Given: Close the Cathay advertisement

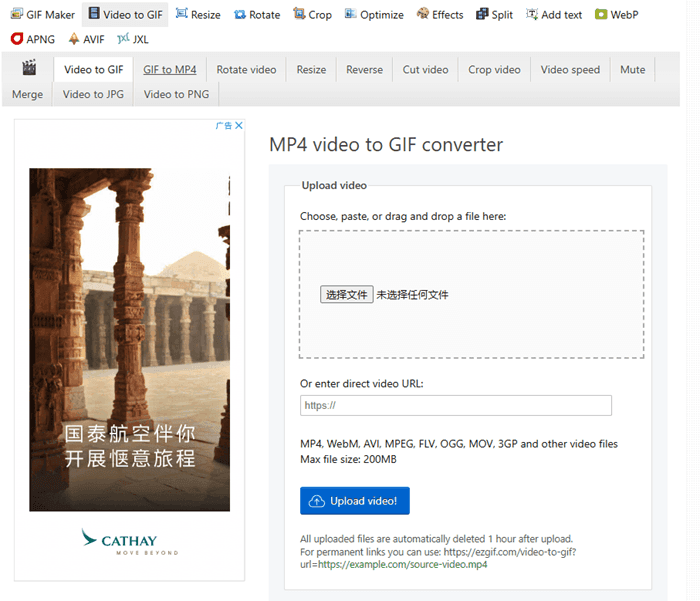Looking at the screenshot, I should (x=239, y=125).
